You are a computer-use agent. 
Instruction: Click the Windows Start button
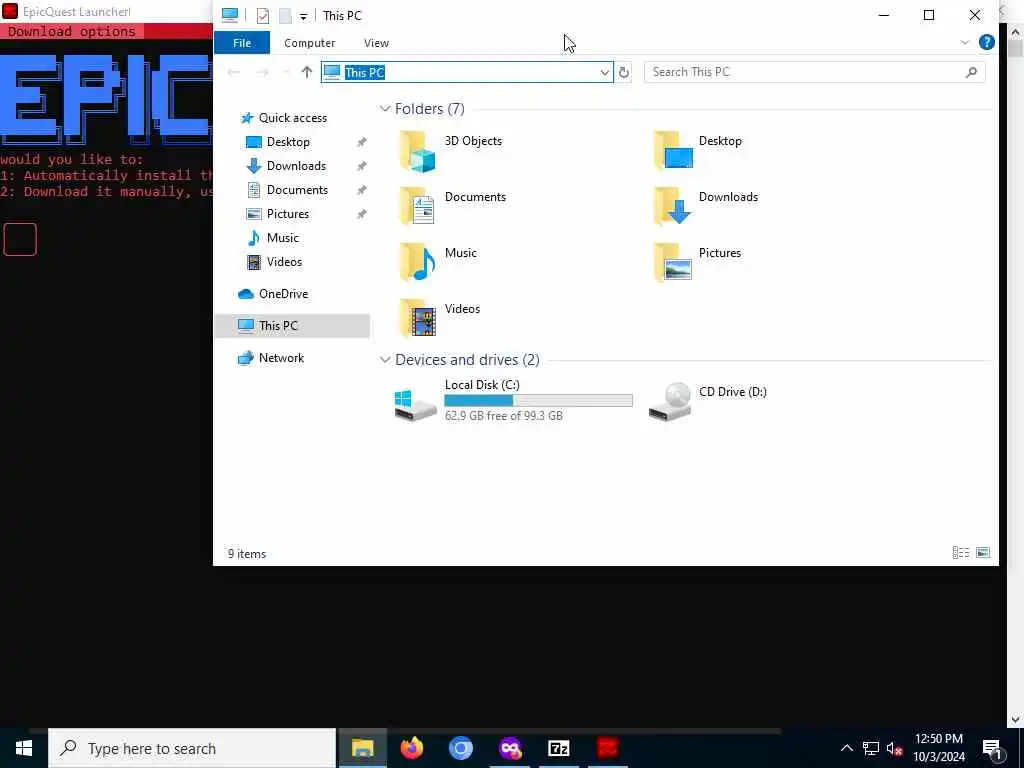point(24,748)
